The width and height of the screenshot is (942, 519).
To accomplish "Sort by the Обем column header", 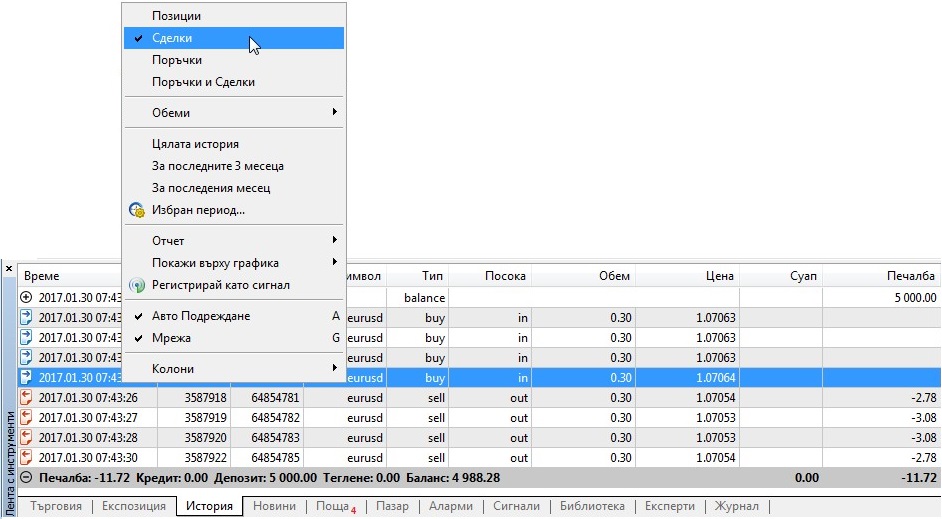I will point(583,276).
